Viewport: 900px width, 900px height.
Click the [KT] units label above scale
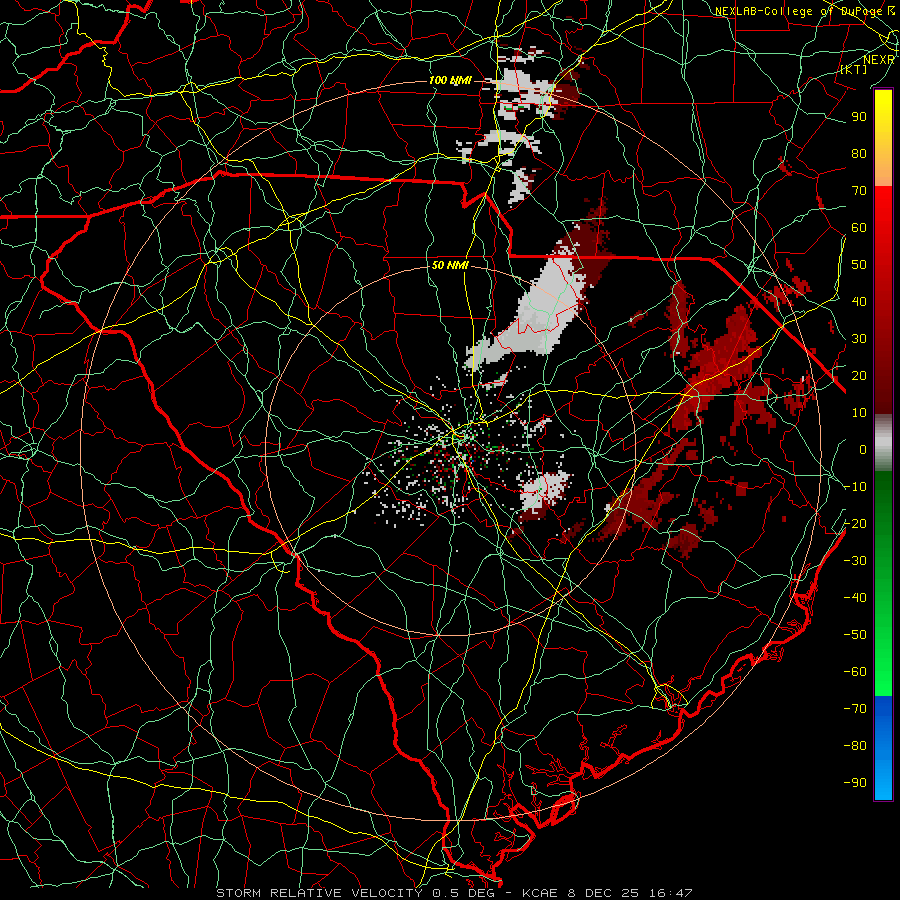[854, 69]
